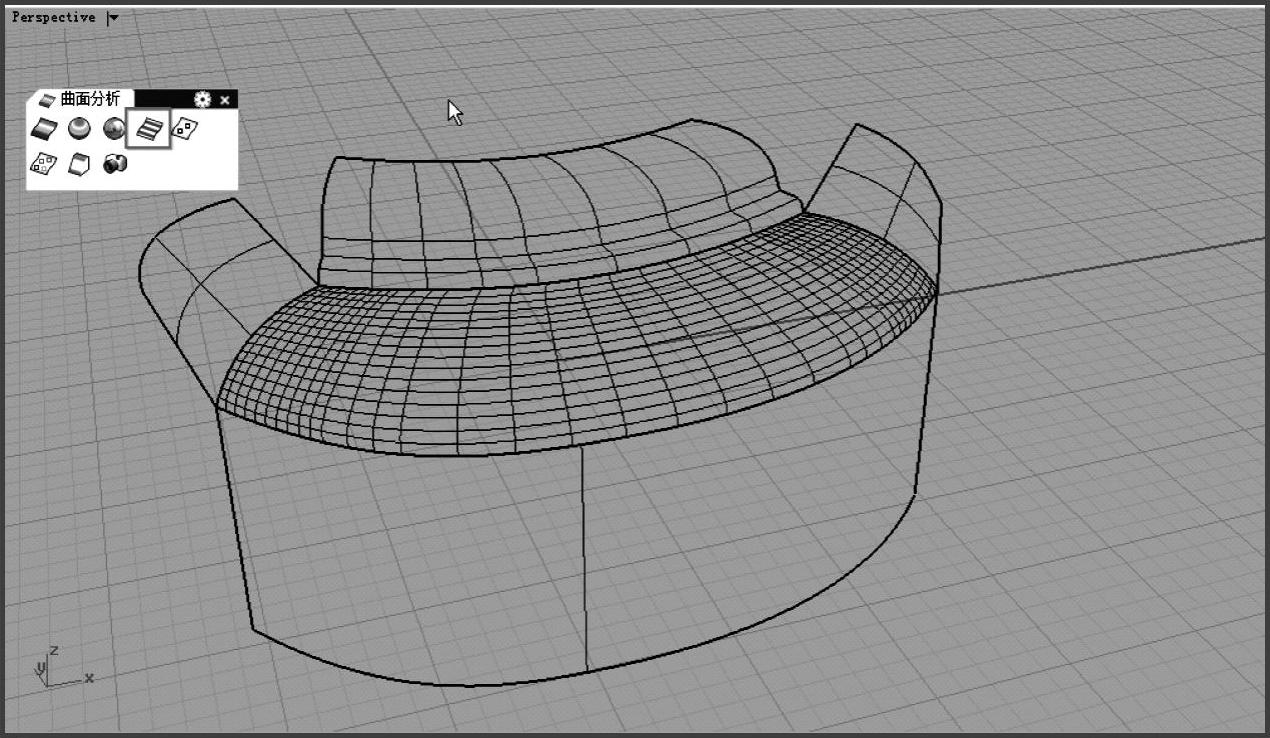Open the 曲面分析 toolbar gear options
The width and height of the screenshot is (1270, 738).
coord(203,99)
